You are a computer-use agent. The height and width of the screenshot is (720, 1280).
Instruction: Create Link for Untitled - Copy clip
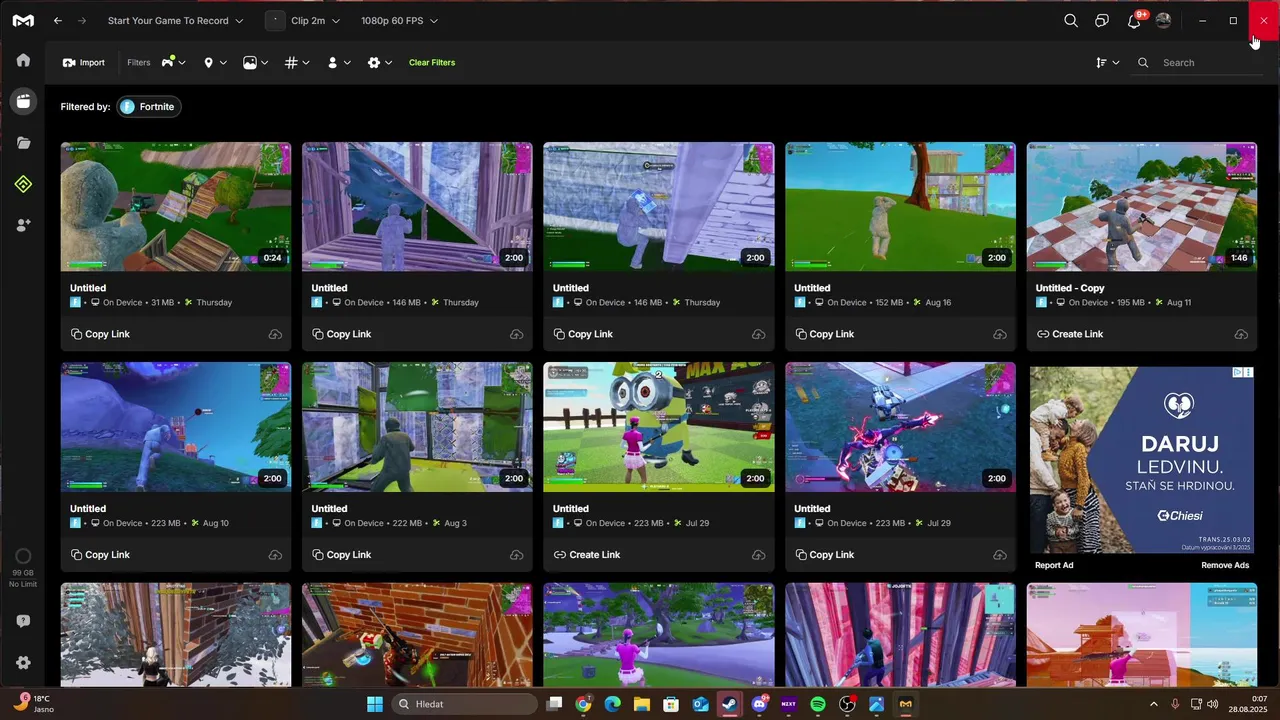pyautogui.click(x=1070, y=334)
